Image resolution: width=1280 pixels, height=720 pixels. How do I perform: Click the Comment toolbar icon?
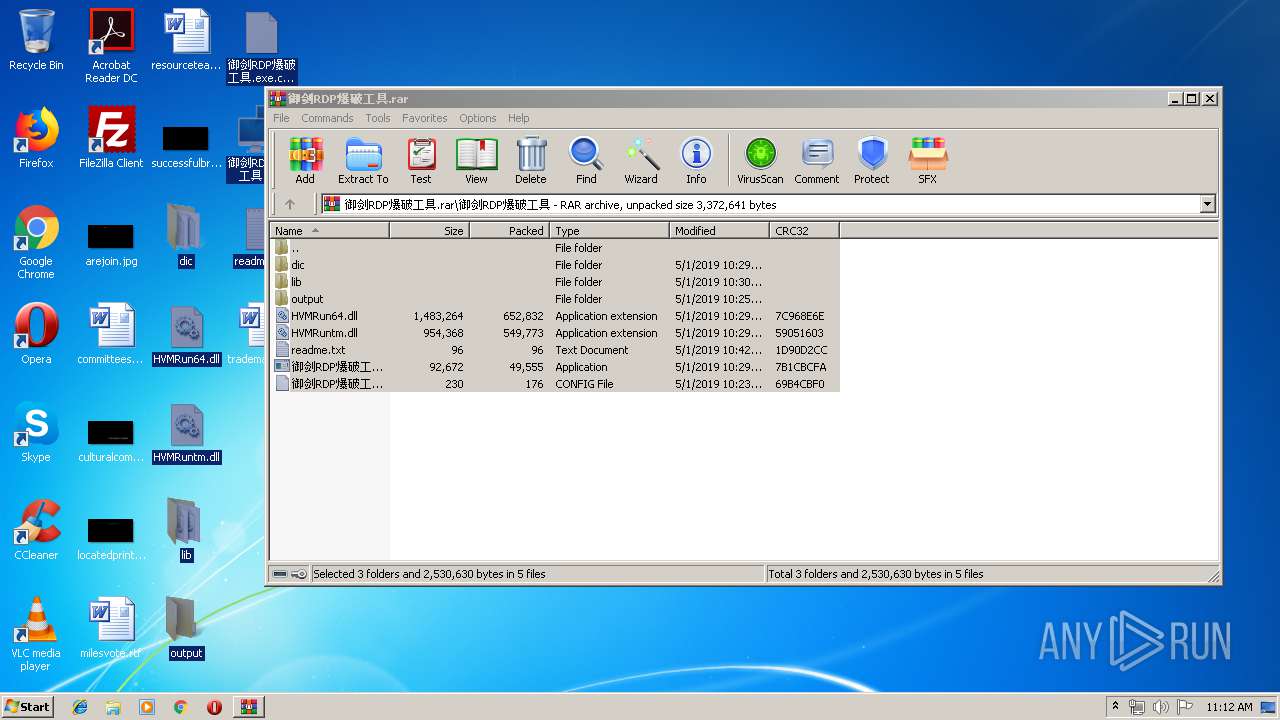(x=817, y=161)
